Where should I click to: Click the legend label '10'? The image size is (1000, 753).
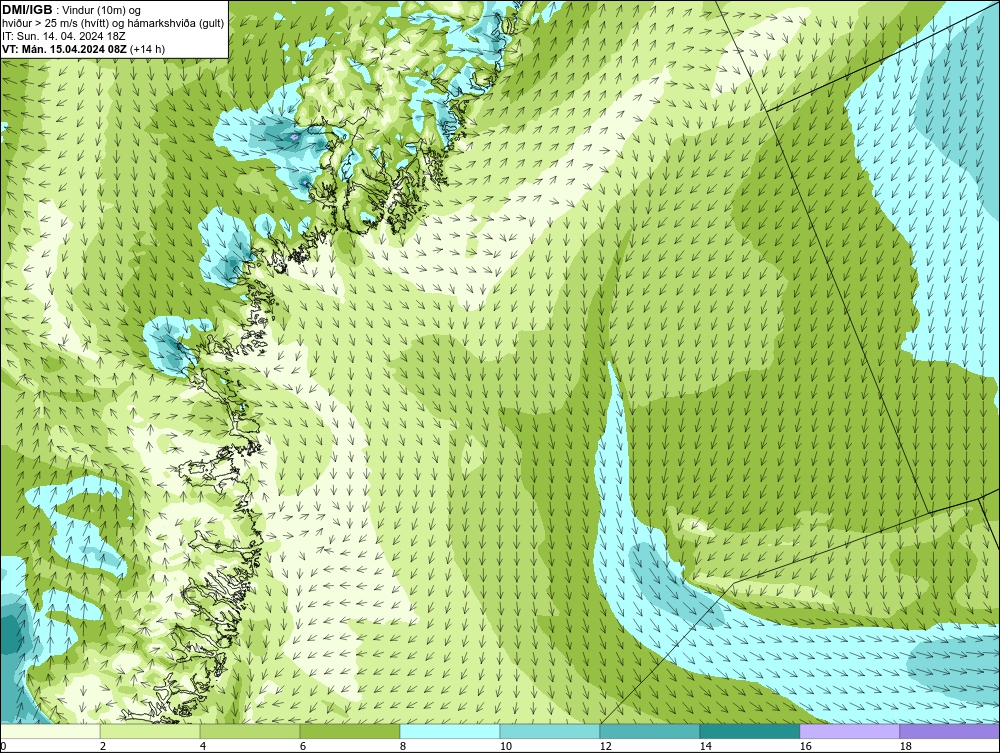click(x=506, y=746)
